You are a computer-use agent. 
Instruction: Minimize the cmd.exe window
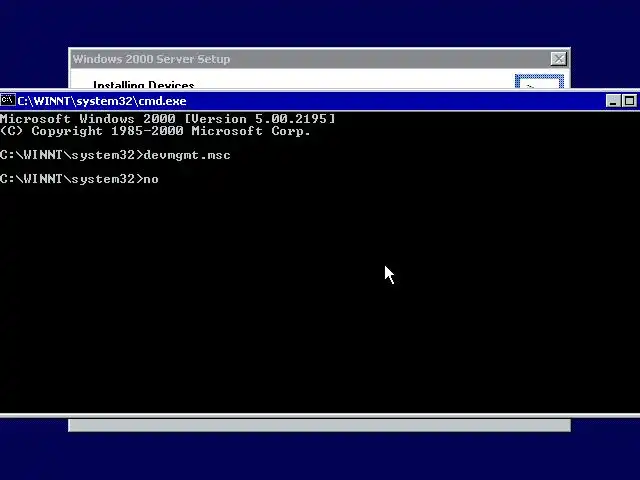click(613, 100)
